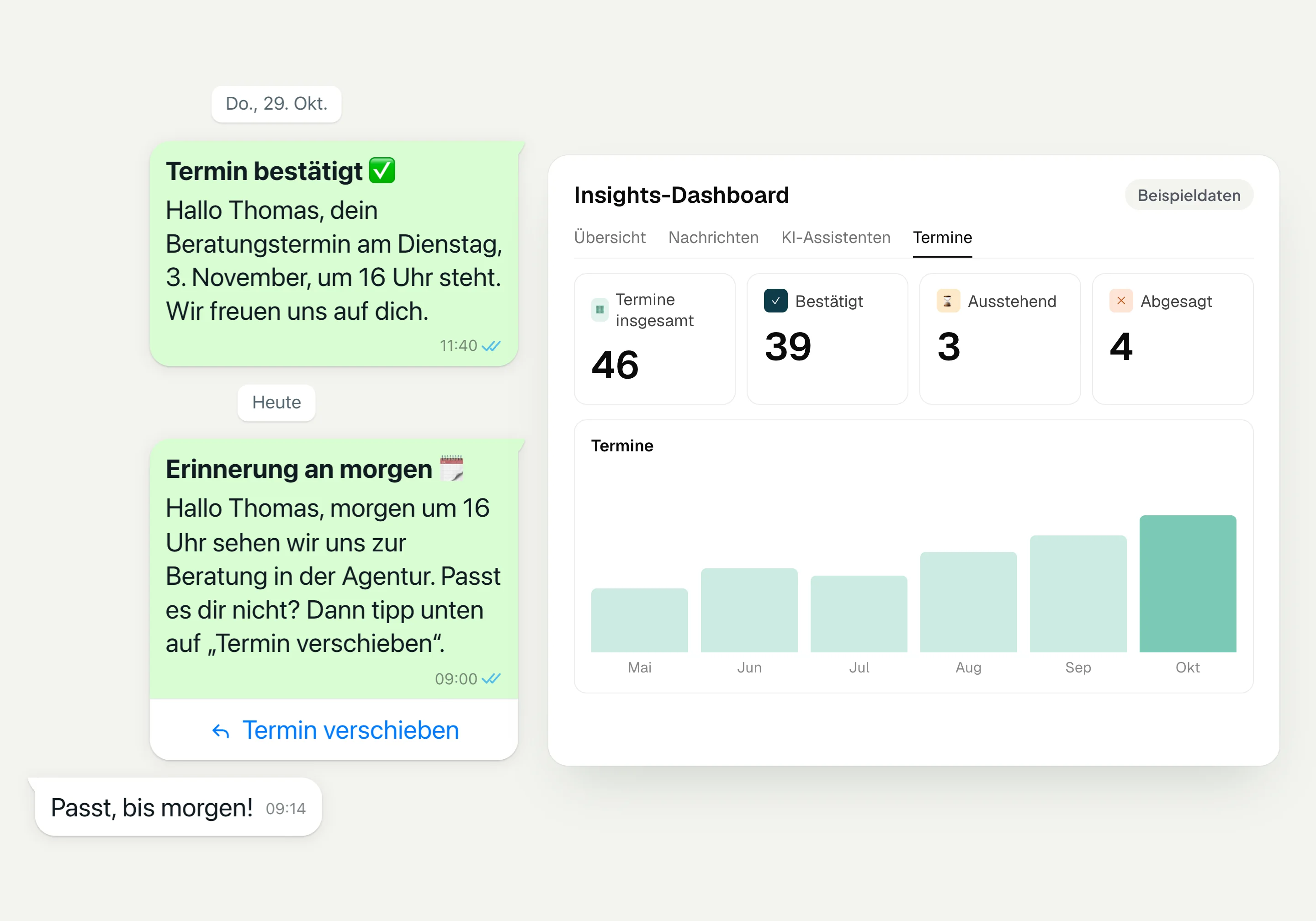1316x921 pixels.
Task: Click the Passt, bis morgen! reply message
Action: [178, 807]
